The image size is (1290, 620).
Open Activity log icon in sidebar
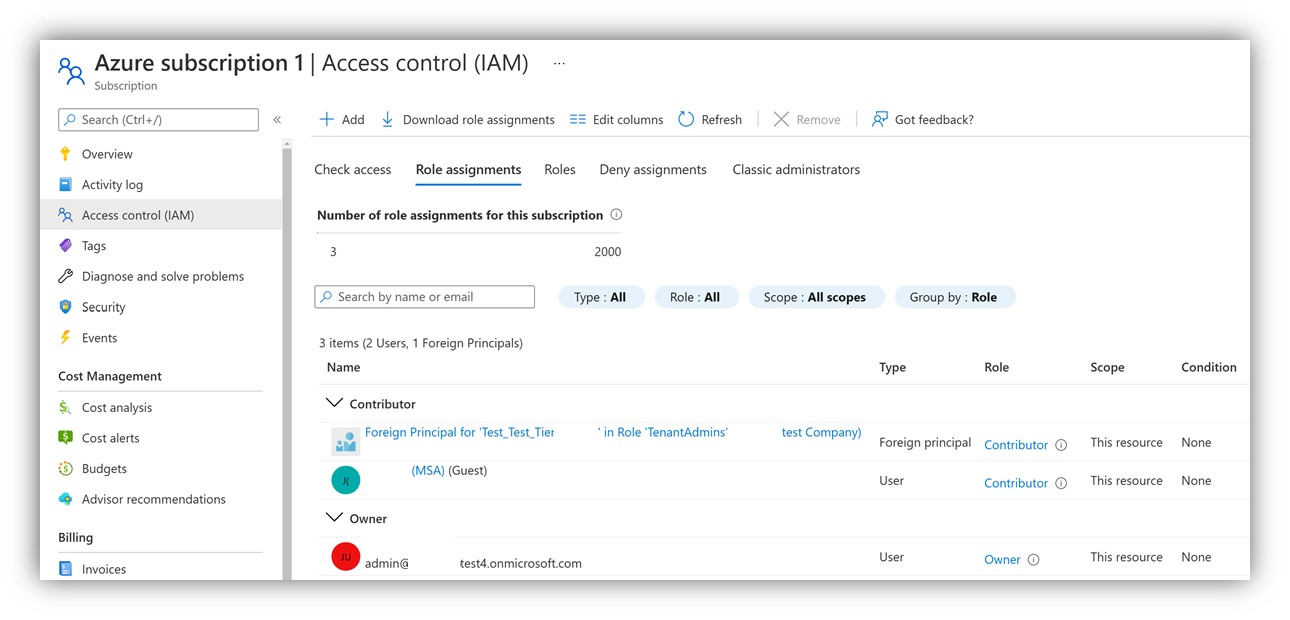pos(65,184)
